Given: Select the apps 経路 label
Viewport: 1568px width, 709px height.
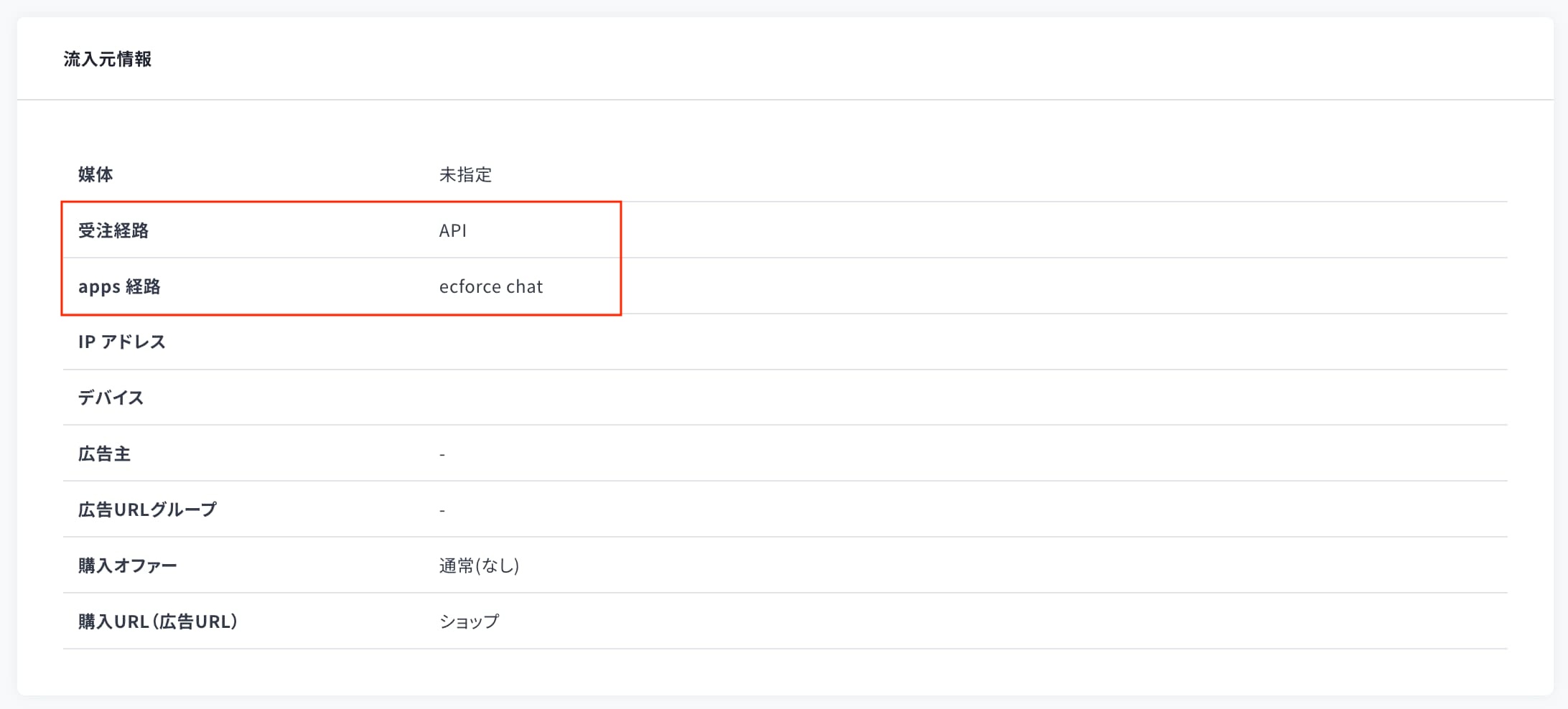Looking at the screenshot, I should (x=119, y=286).
